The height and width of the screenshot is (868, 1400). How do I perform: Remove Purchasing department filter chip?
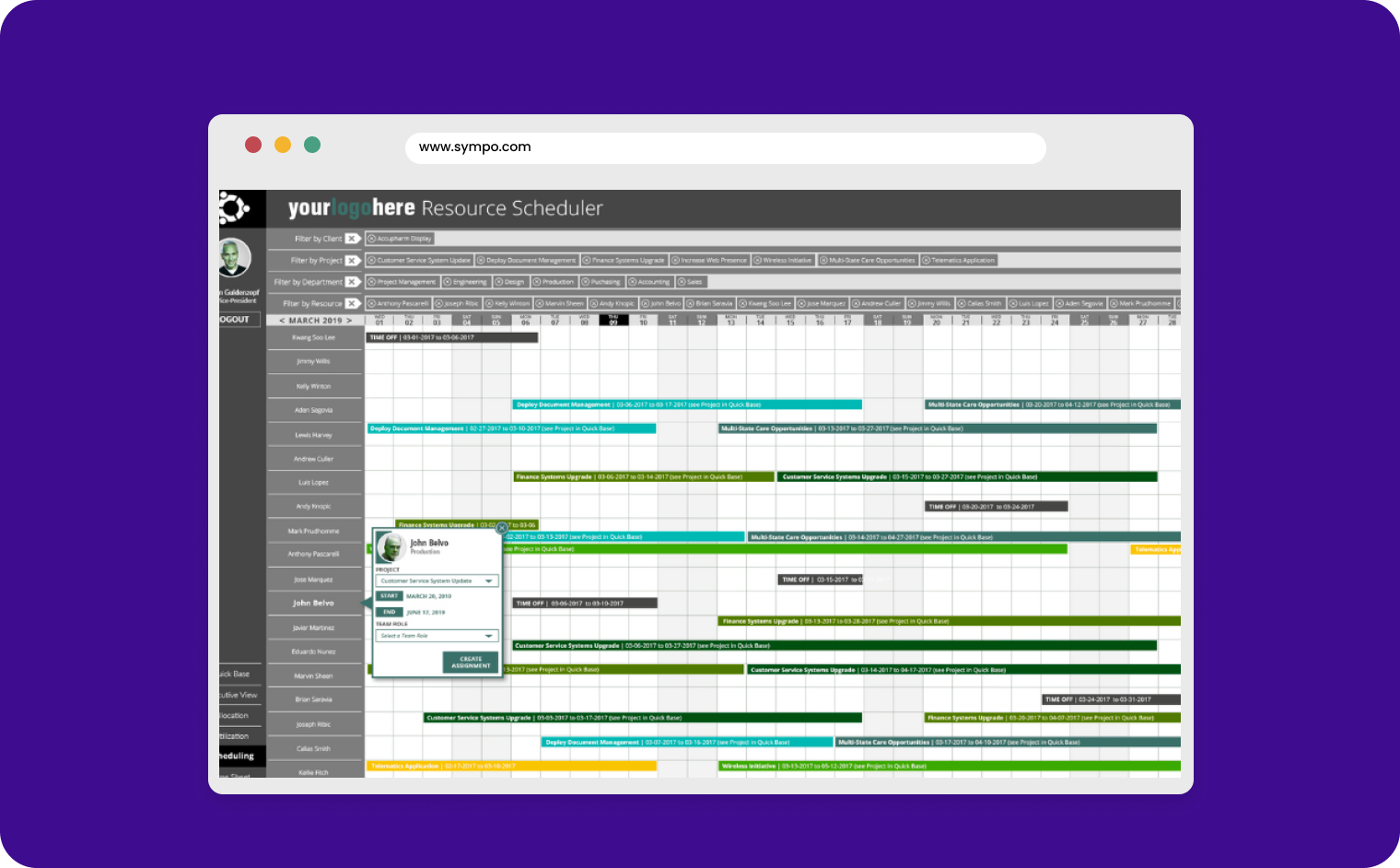click(585, 282)
